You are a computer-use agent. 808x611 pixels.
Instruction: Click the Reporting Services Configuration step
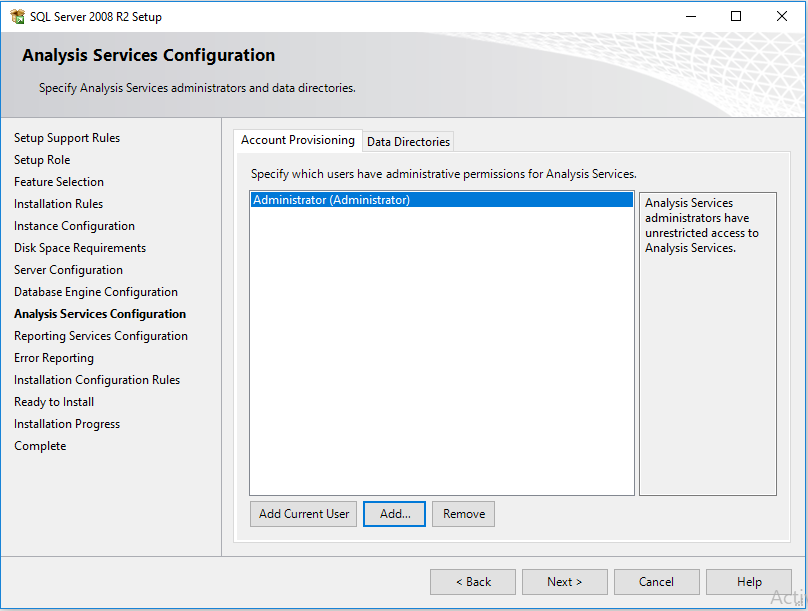coord(101,336)
